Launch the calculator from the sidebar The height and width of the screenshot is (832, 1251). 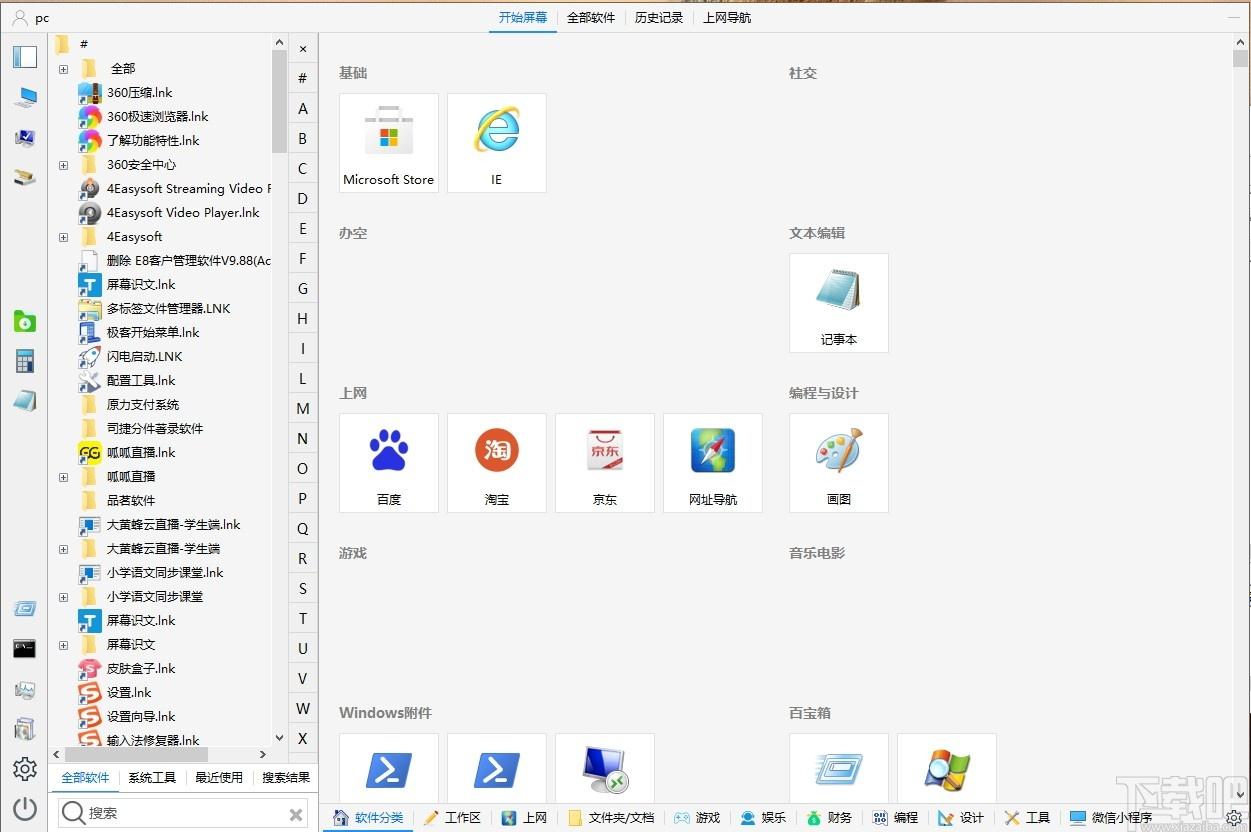click(x=25, y=361)
